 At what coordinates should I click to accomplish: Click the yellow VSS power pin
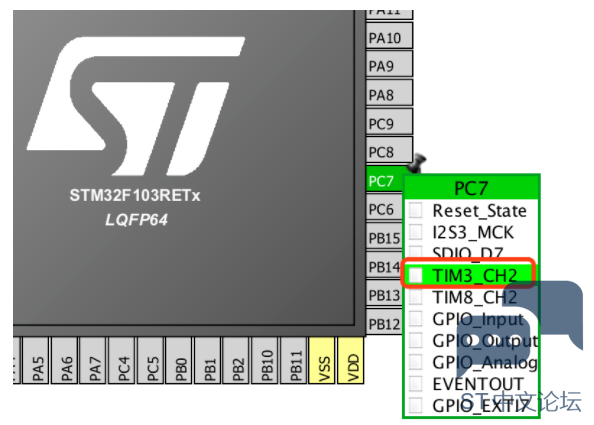322,360
